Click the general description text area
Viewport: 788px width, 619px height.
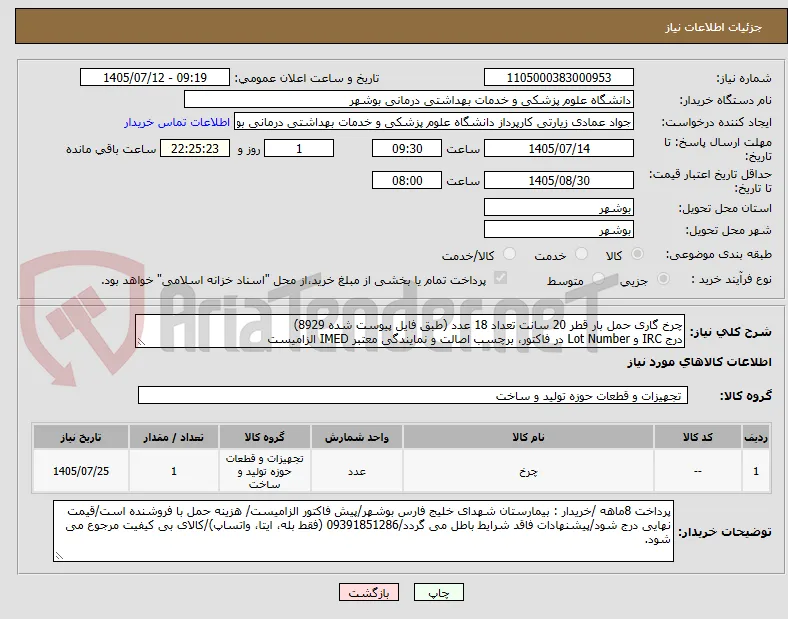[410, 332]
